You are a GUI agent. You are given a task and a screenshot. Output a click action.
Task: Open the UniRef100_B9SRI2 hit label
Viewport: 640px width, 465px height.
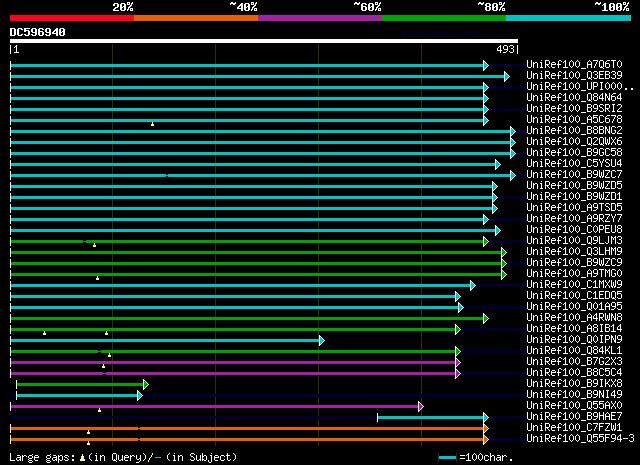pos(574,109)
